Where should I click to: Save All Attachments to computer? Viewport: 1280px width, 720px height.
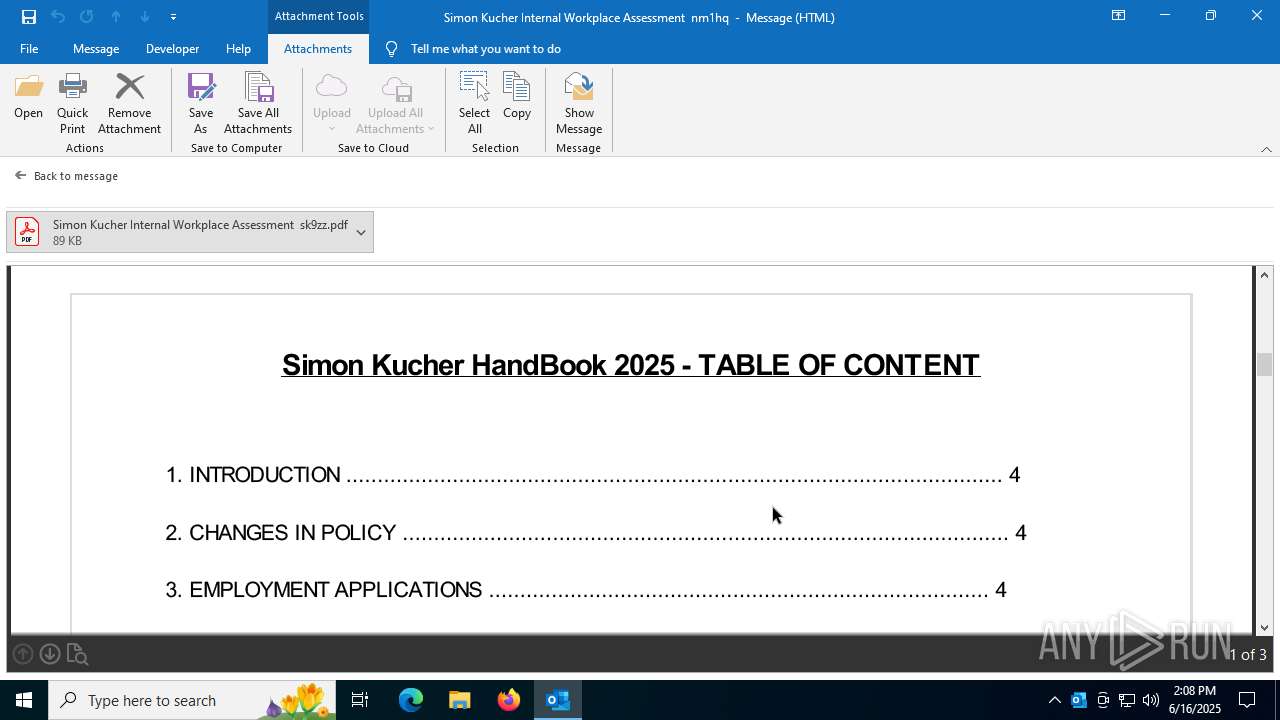pos(258,104)
